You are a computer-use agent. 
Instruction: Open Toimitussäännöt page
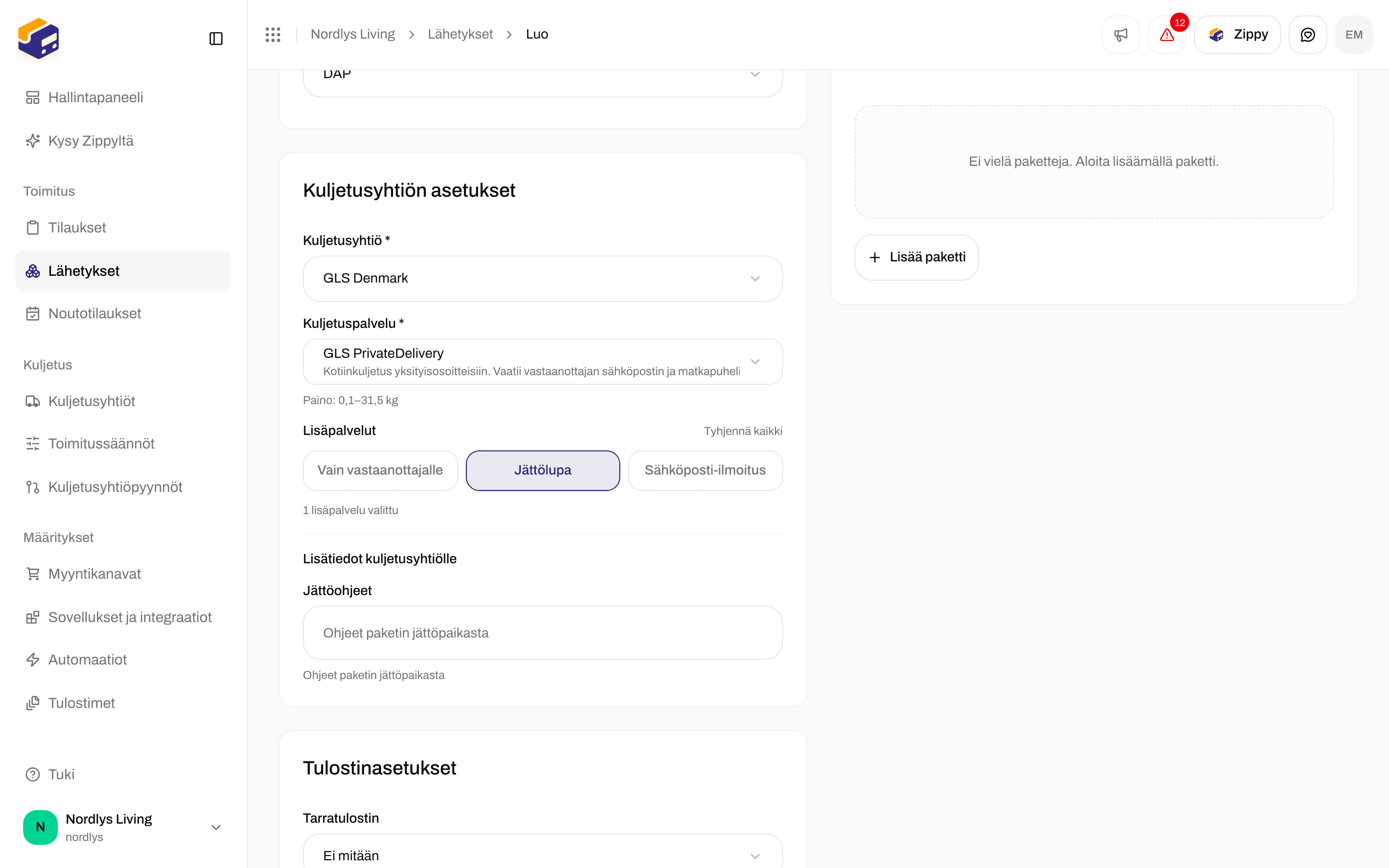coord(123,444)
